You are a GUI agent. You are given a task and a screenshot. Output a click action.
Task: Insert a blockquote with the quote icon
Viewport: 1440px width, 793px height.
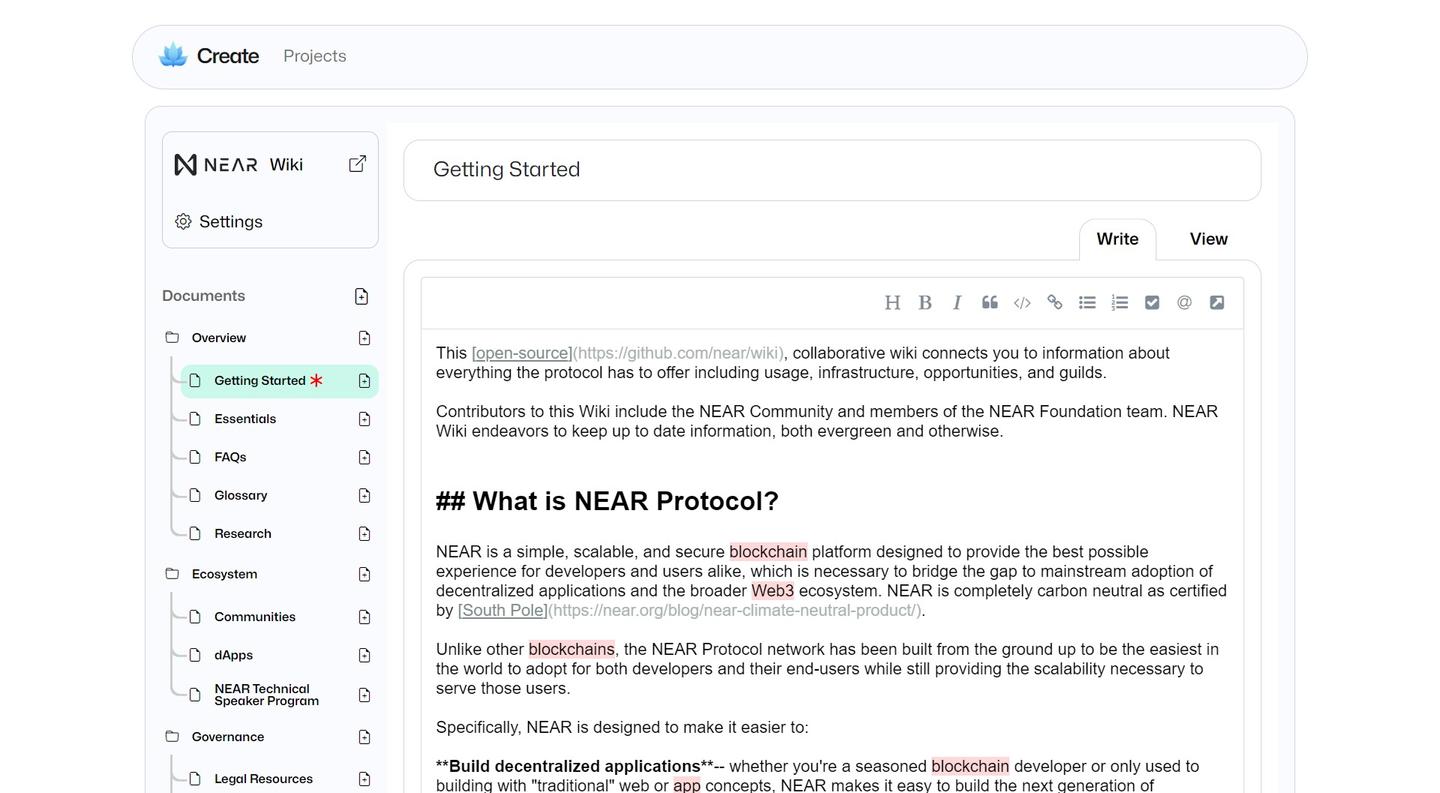(990, 303)
